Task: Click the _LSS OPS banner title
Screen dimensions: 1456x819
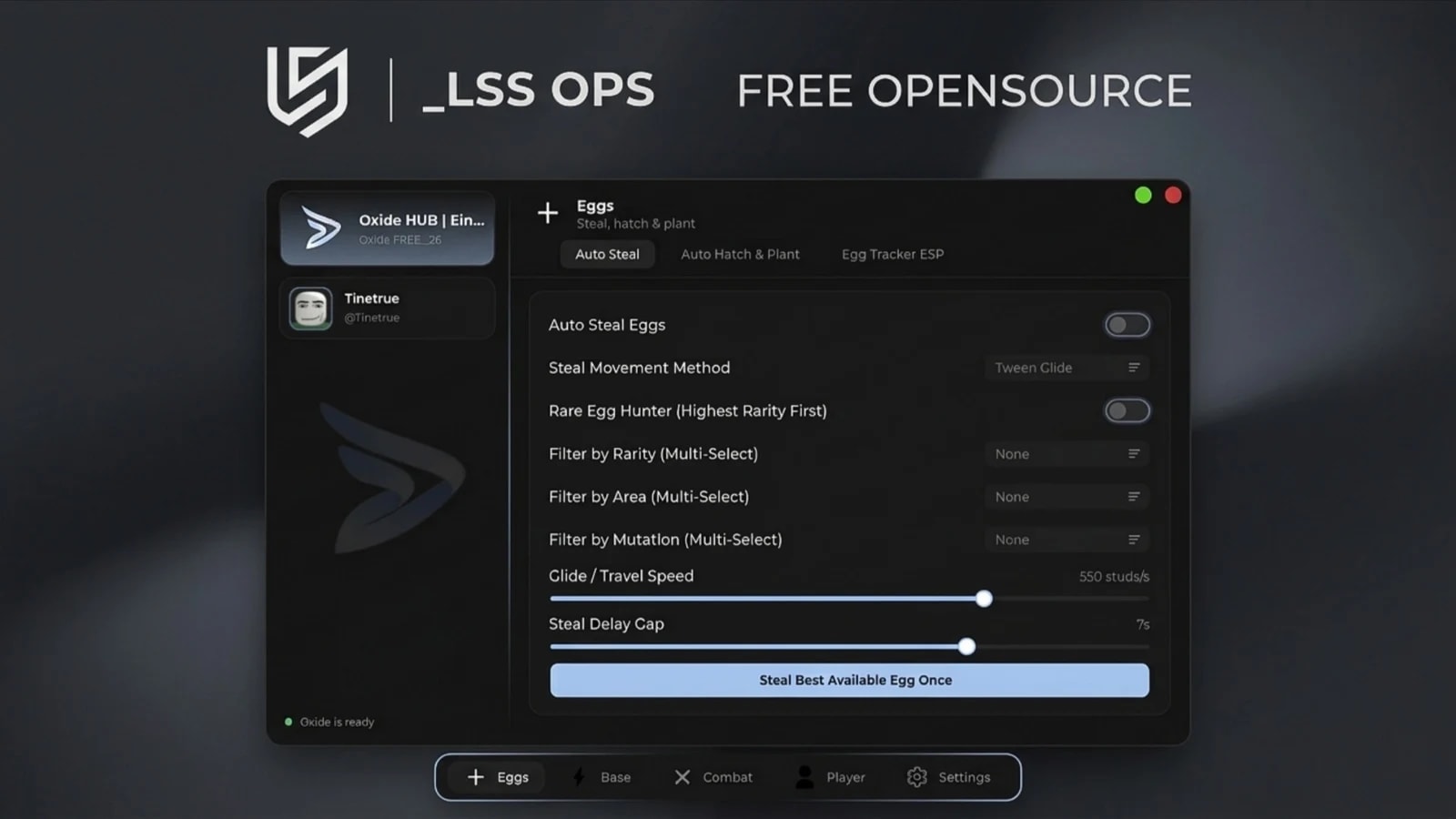Action: click(539, 91)
